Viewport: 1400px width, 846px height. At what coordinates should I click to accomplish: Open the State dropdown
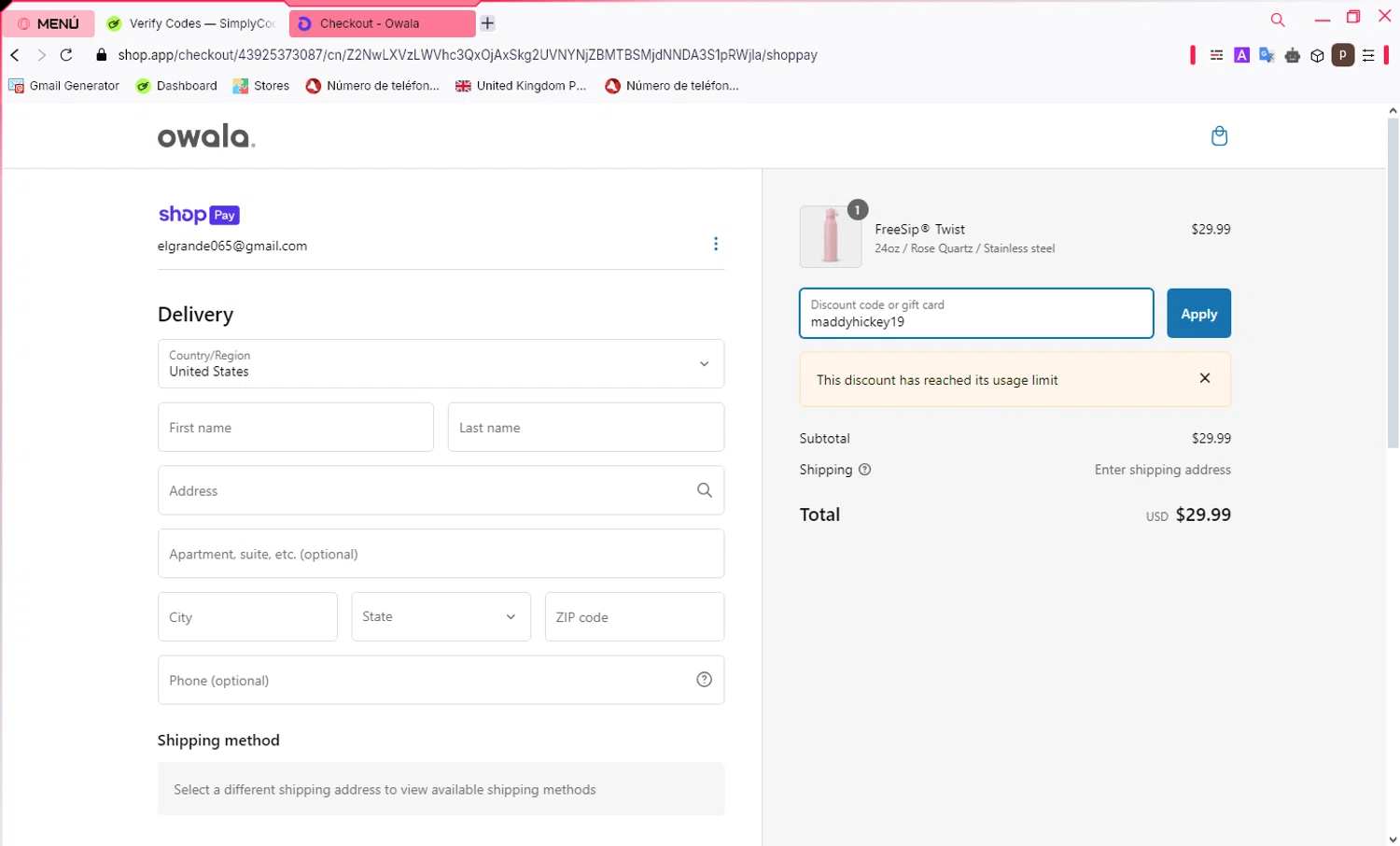pyautogui.click(x=441, y=616)
